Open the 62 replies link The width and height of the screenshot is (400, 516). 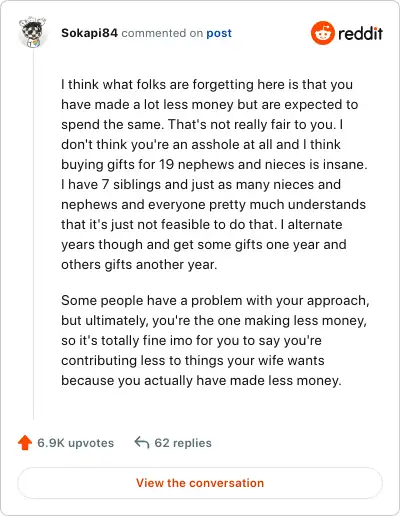183,443
